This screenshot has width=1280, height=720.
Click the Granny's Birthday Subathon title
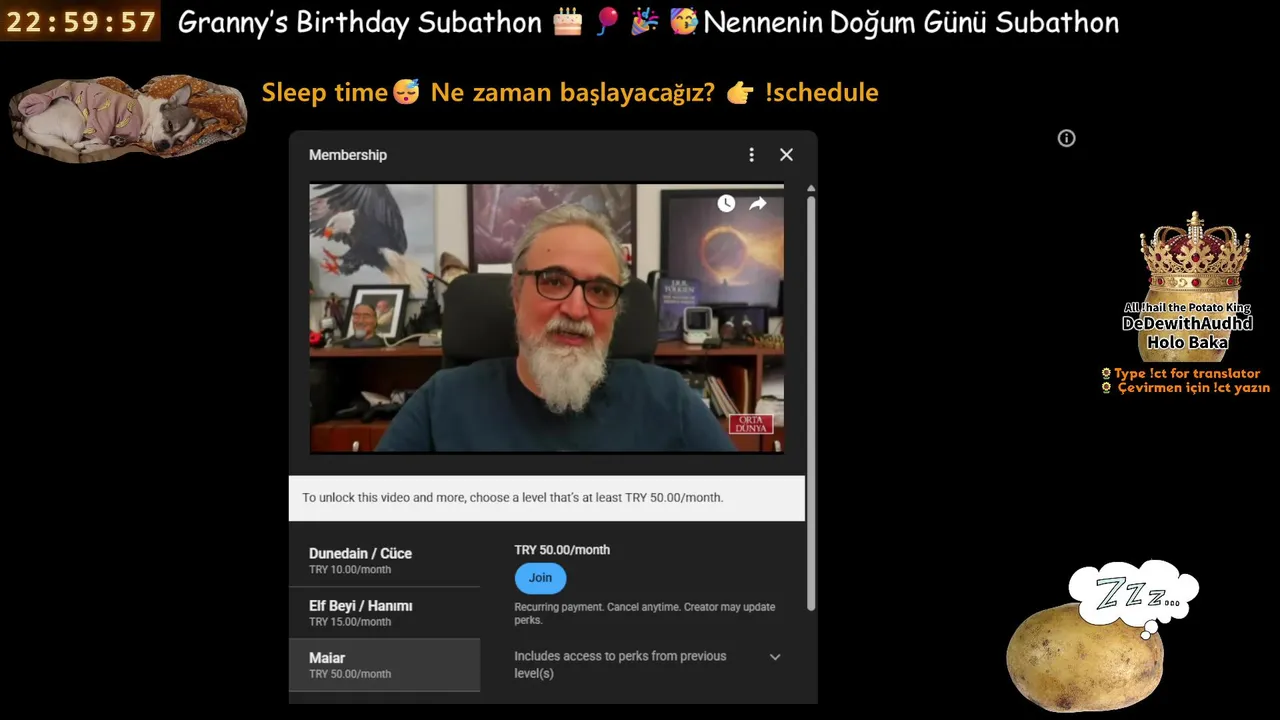pyautogui.click(x=359, y=23)
